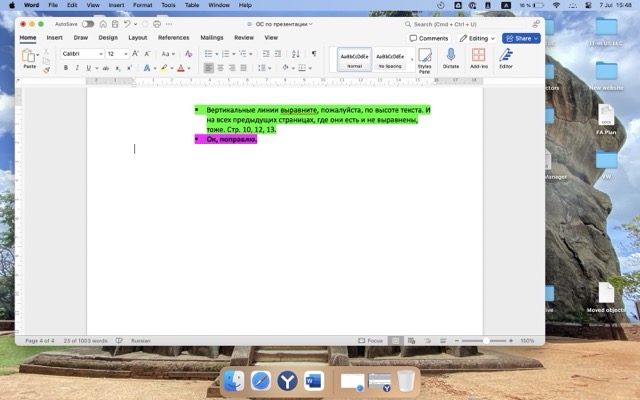Switch to the References tab

click(x=173, y=37)
